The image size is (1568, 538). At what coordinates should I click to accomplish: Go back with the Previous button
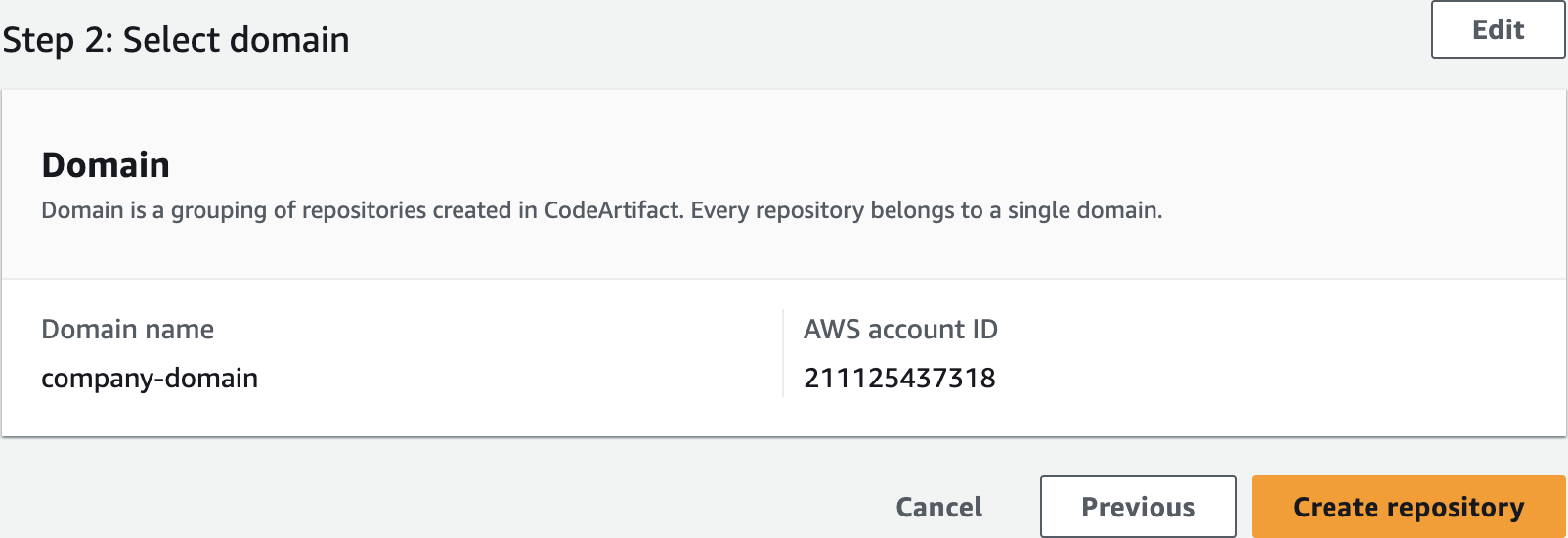1138,507
